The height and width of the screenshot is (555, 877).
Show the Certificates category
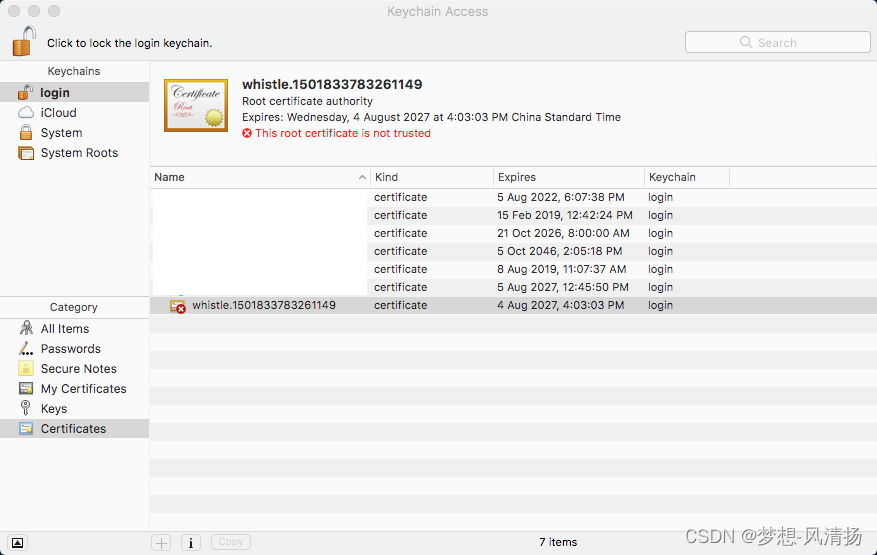(74, 429)
